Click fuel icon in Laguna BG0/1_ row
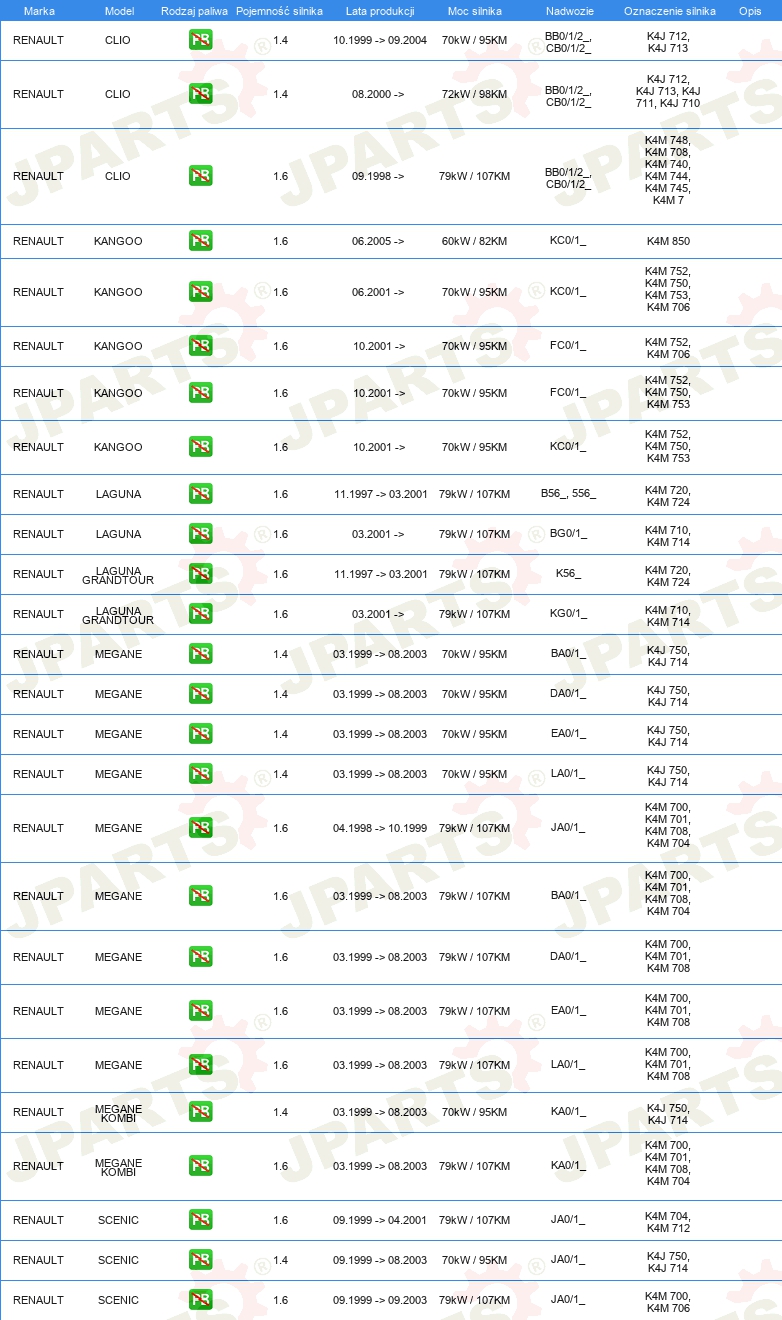The width and height of the screenshot is (782, 1320). [200, 534]
